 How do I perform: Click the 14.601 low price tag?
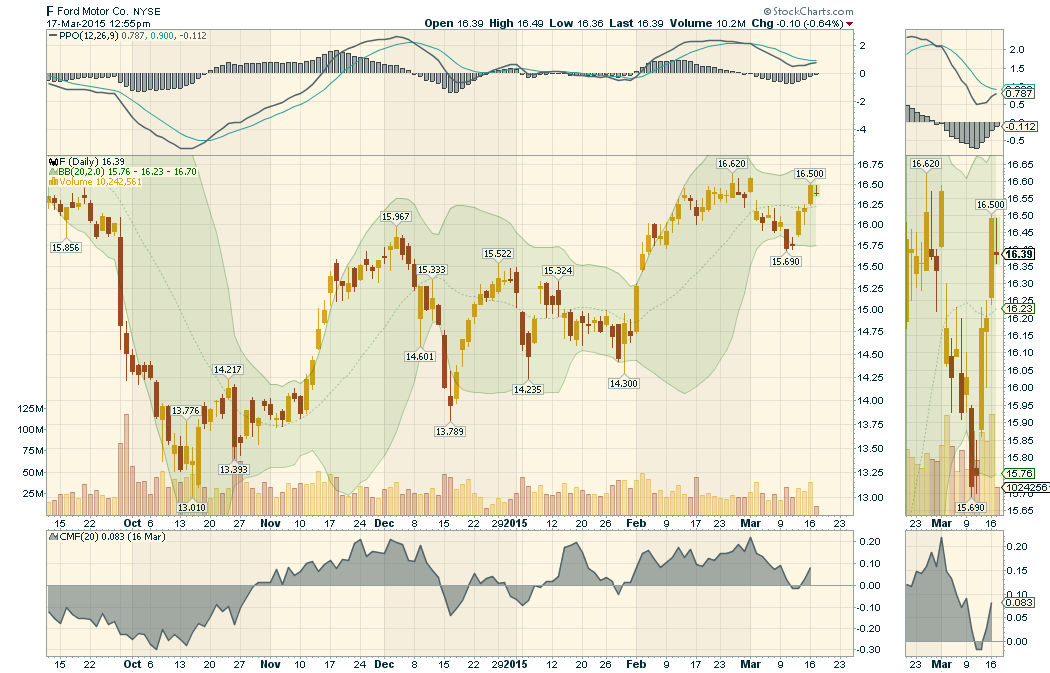420,356
